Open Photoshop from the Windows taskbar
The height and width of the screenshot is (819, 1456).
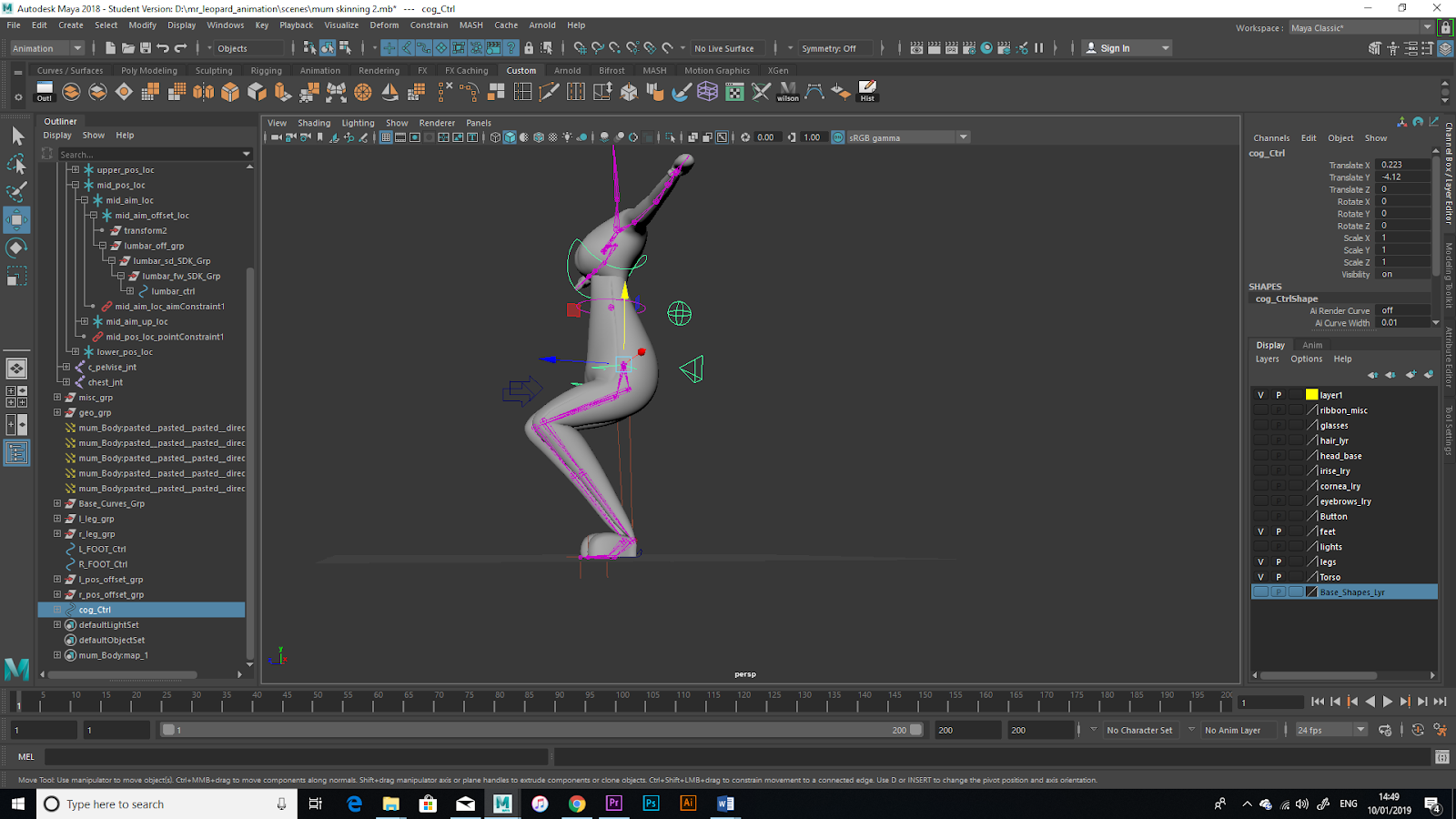[x=651, y=804]
